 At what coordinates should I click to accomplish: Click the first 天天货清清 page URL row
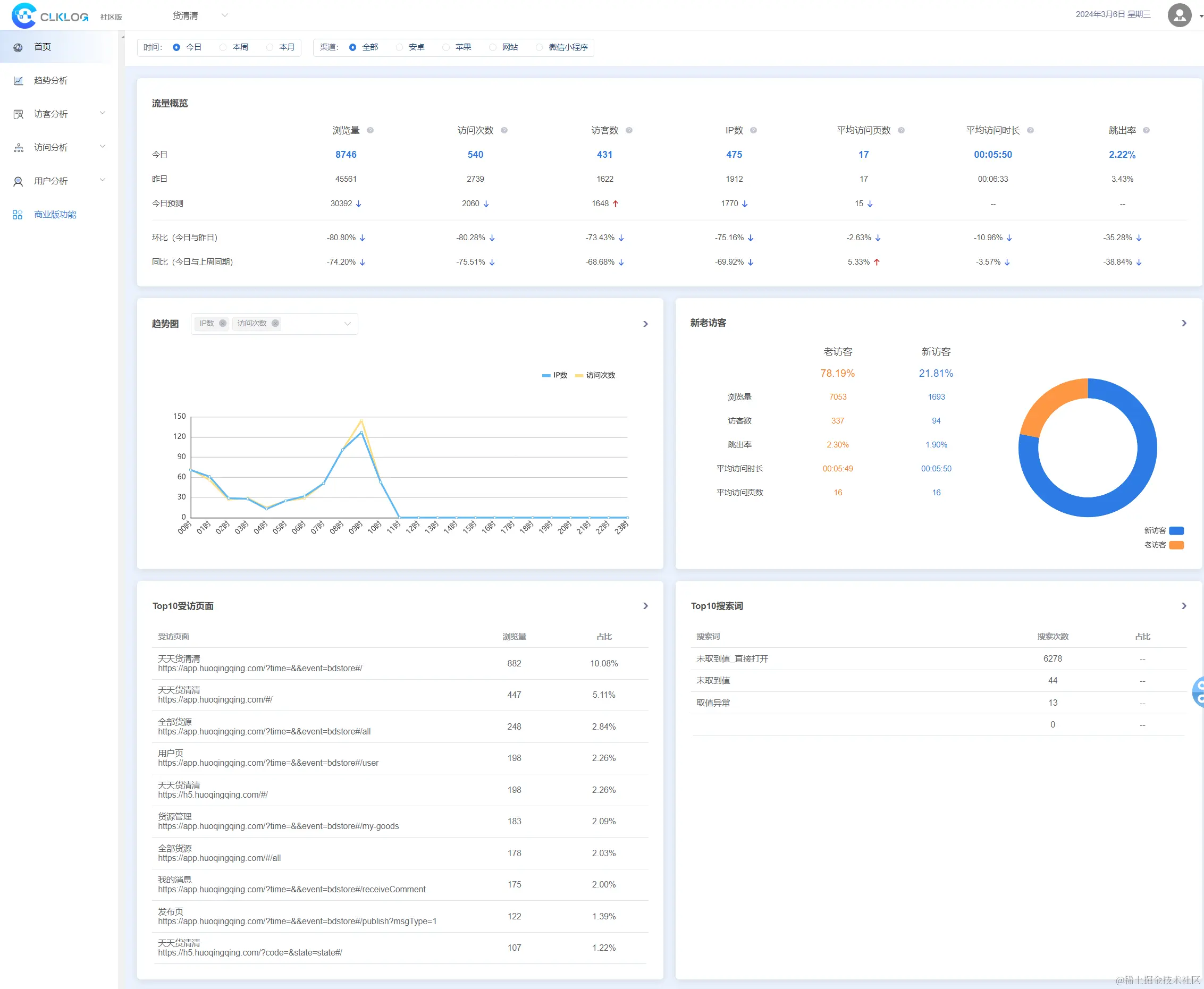(260, 668)
